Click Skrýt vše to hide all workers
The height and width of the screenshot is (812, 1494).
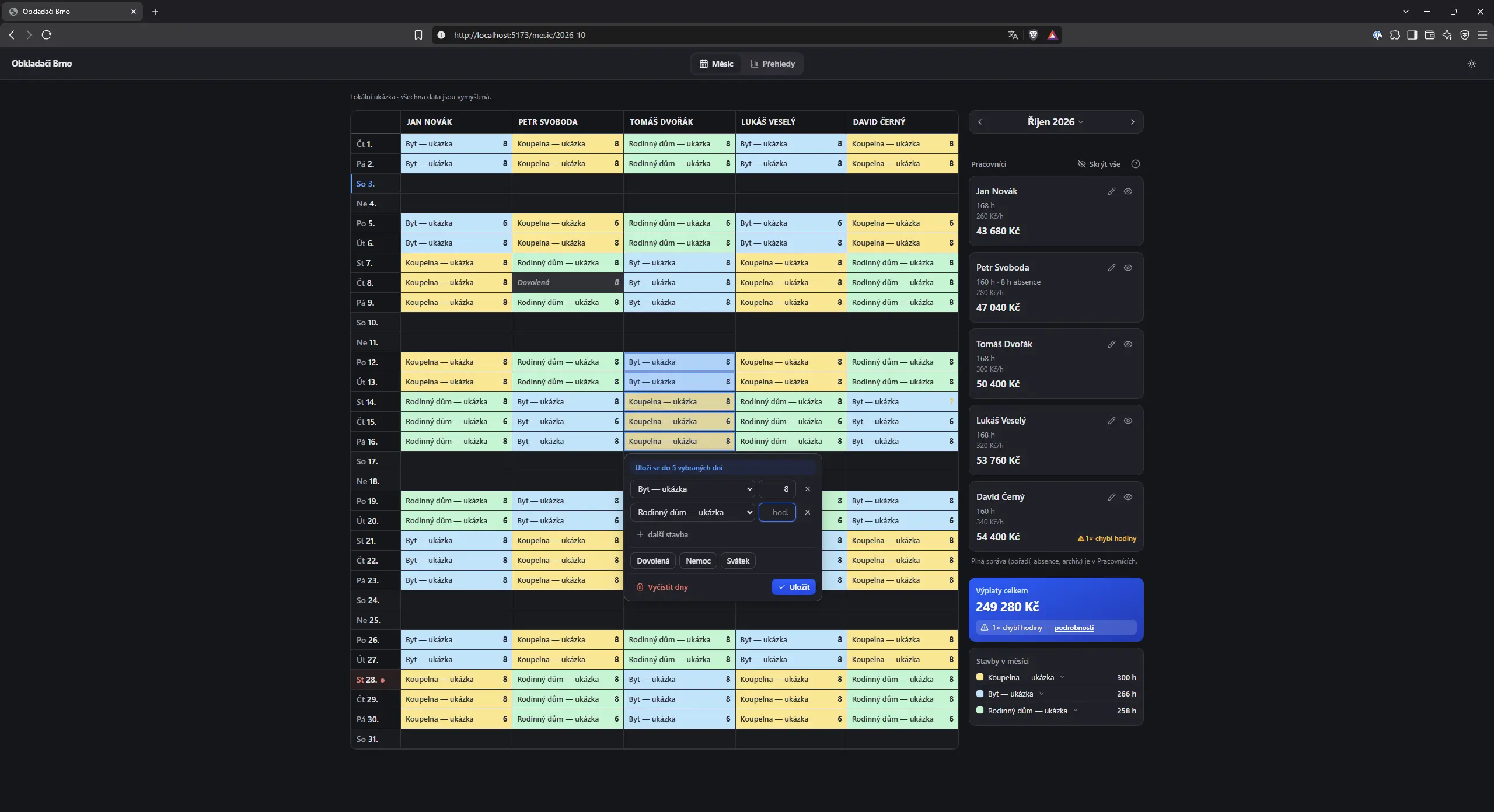pyautogui.click(x=1099, y=164)
